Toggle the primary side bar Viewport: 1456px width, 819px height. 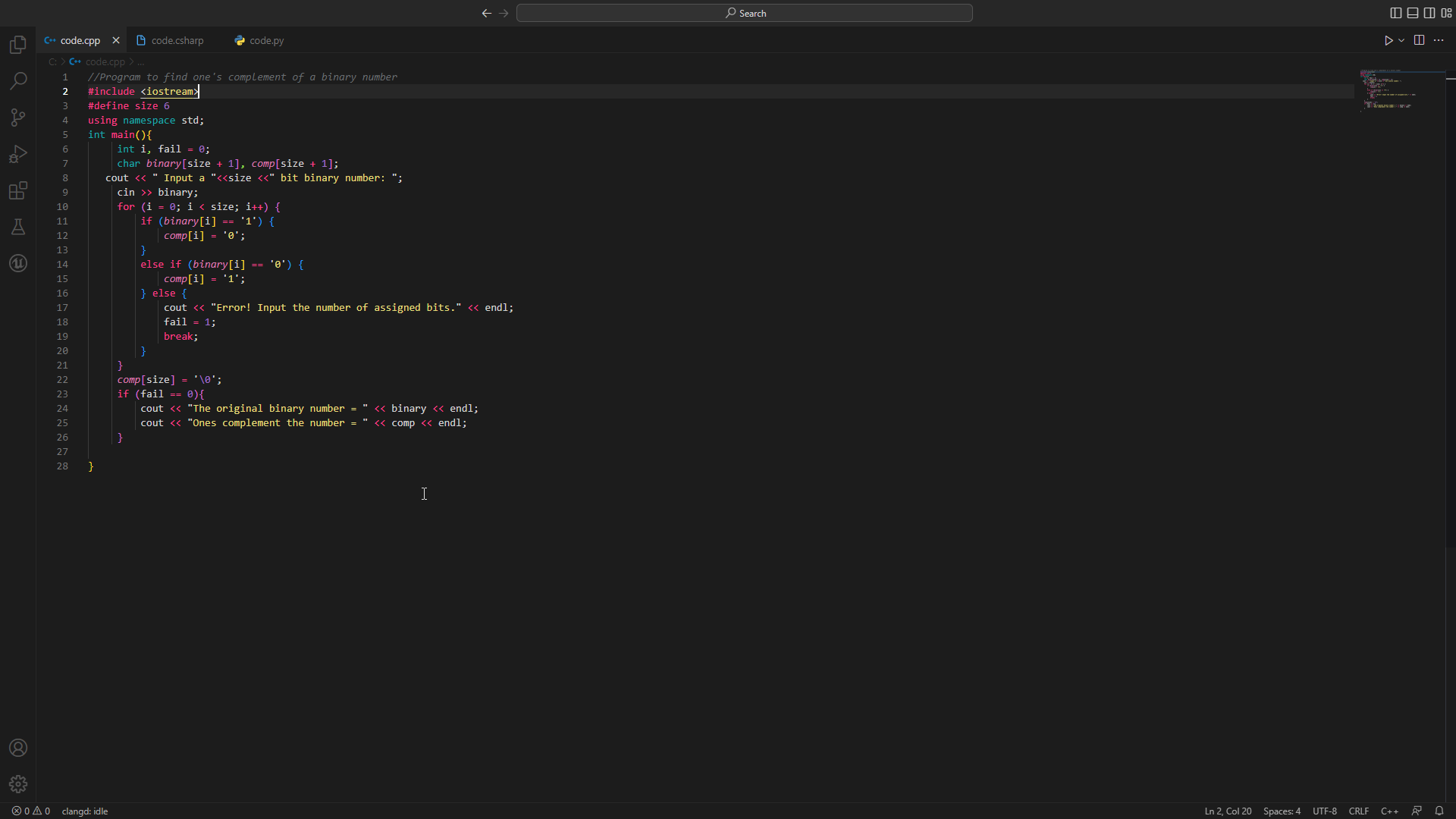coord(1395,13)
